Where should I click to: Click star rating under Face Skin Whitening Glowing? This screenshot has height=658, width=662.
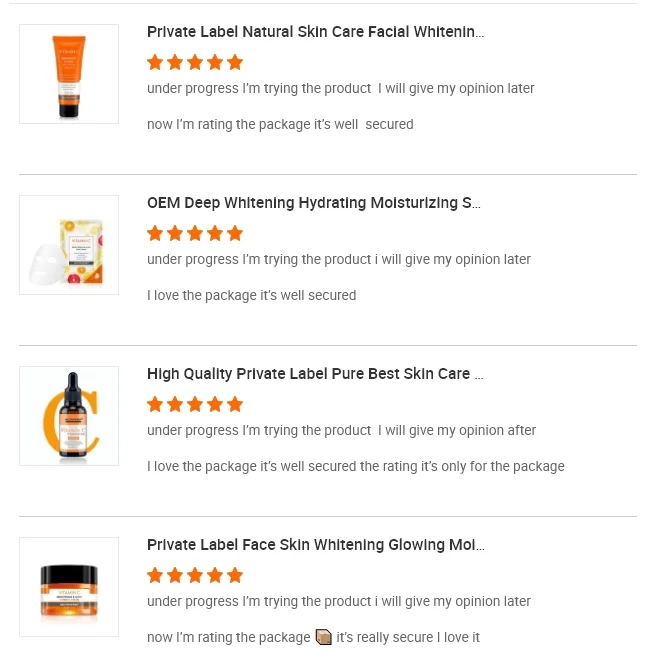click(195, 575)
